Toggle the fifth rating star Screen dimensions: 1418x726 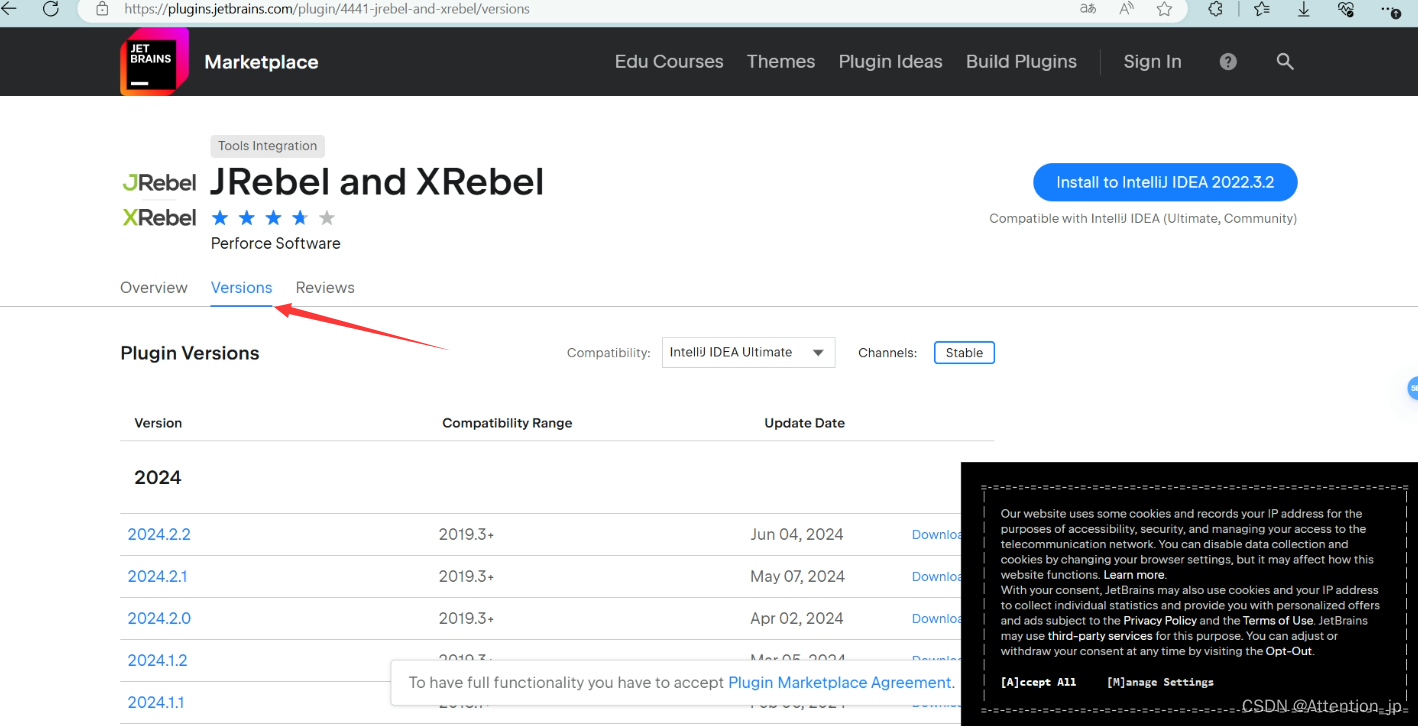pos(326,216)
